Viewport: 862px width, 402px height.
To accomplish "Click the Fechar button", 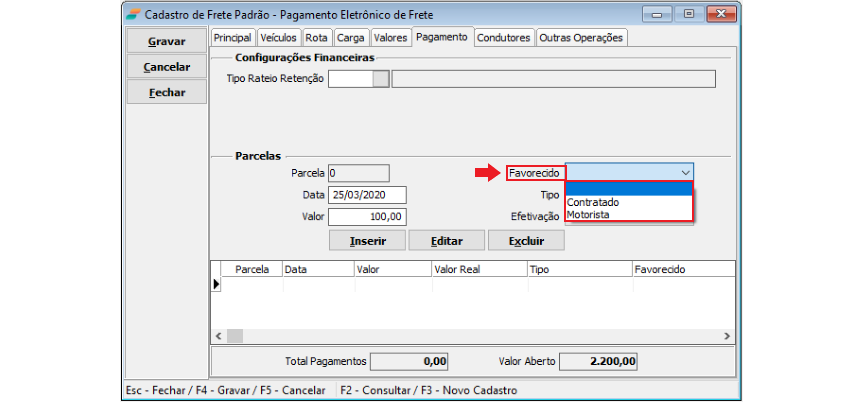I will pos(166,91).
